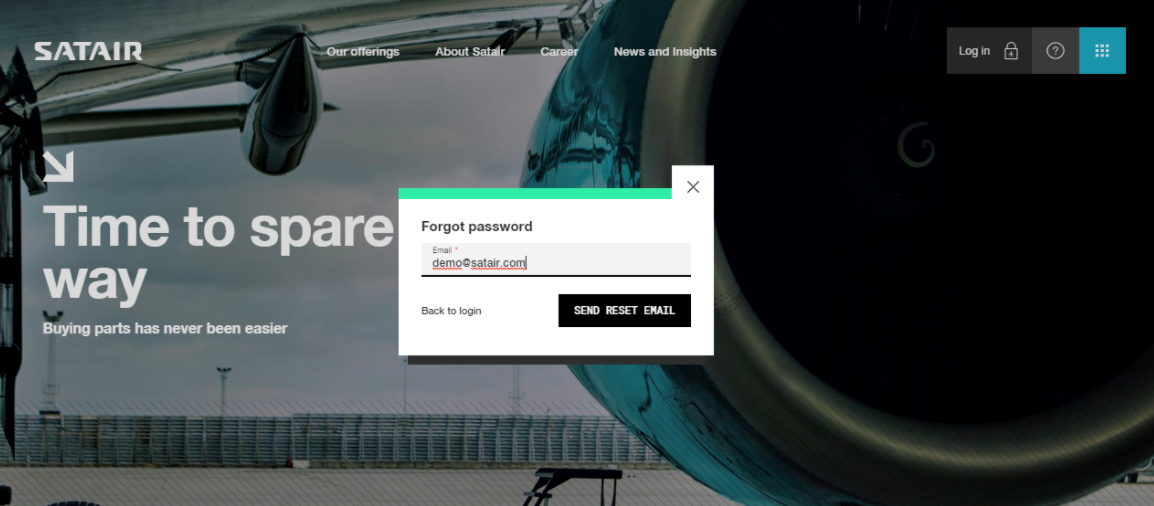
Task: Follow the Back to login link
Action: 451,311
